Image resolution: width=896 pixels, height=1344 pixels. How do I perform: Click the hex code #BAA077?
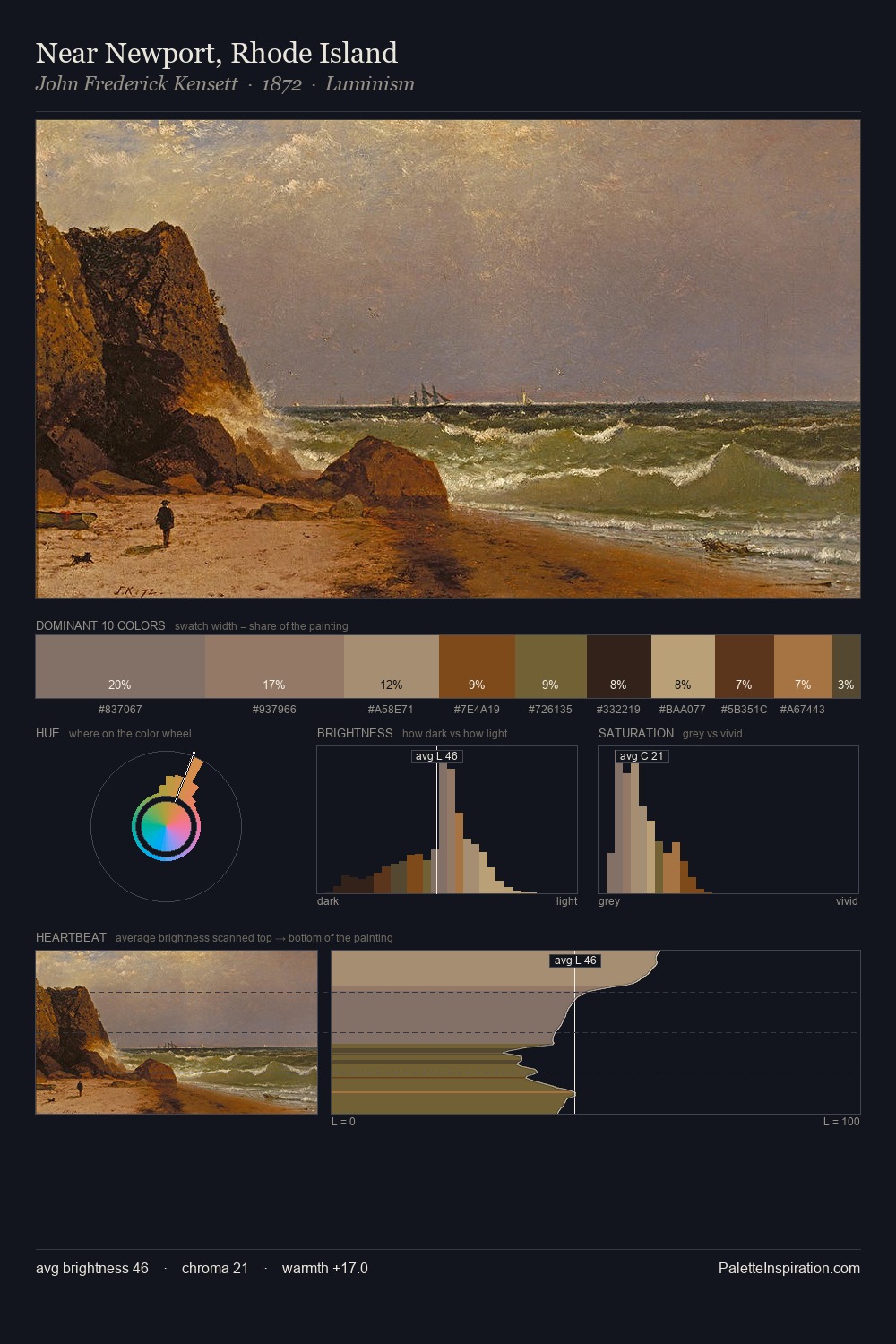682,710
